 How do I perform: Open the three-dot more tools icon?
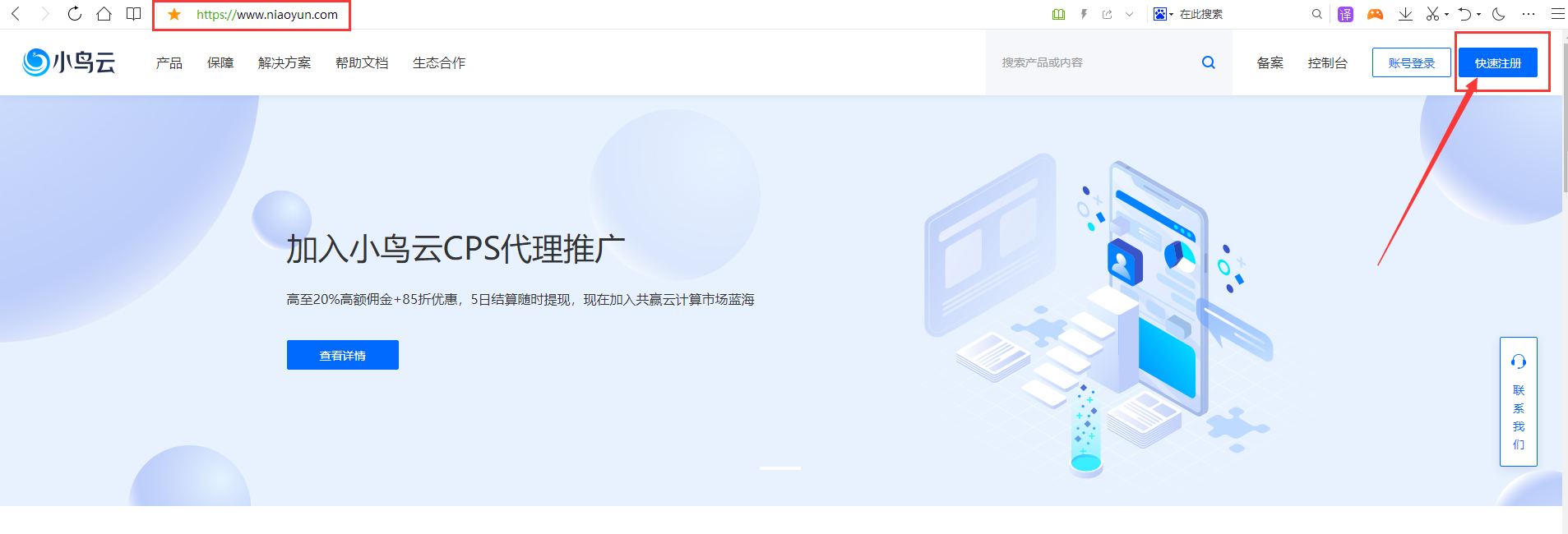tap(1529, 14)
